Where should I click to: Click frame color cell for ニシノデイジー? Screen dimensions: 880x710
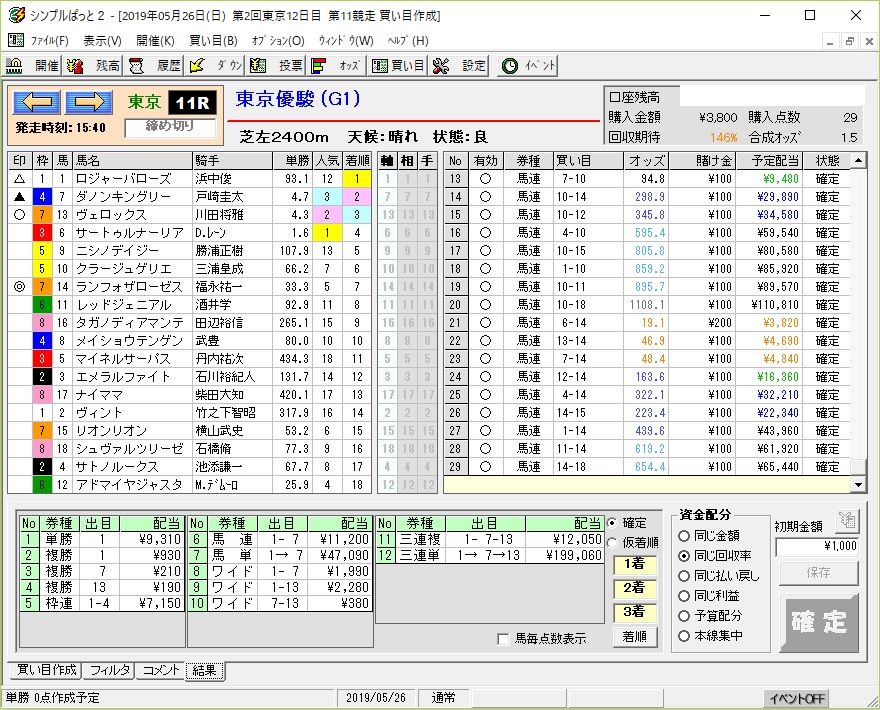tap(42, 251)
